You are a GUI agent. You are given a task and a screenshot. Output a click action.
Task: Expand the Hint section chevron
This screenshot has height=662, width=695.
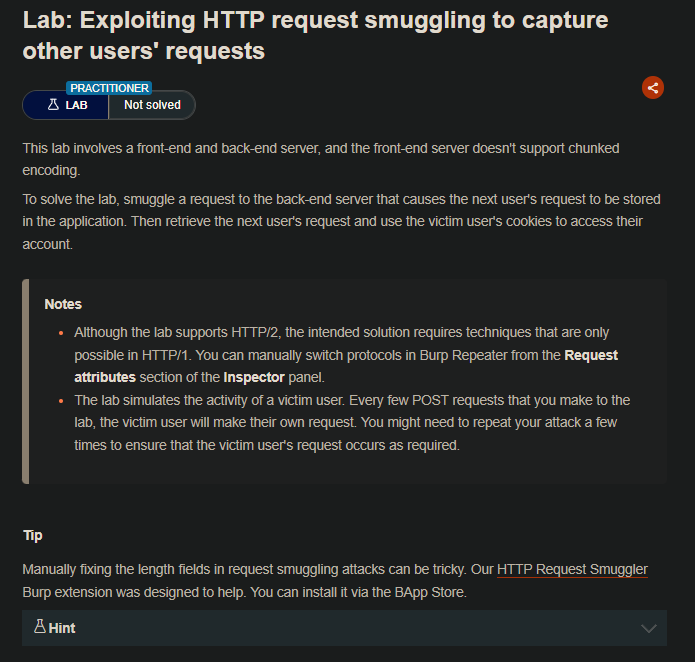[650, 628]
